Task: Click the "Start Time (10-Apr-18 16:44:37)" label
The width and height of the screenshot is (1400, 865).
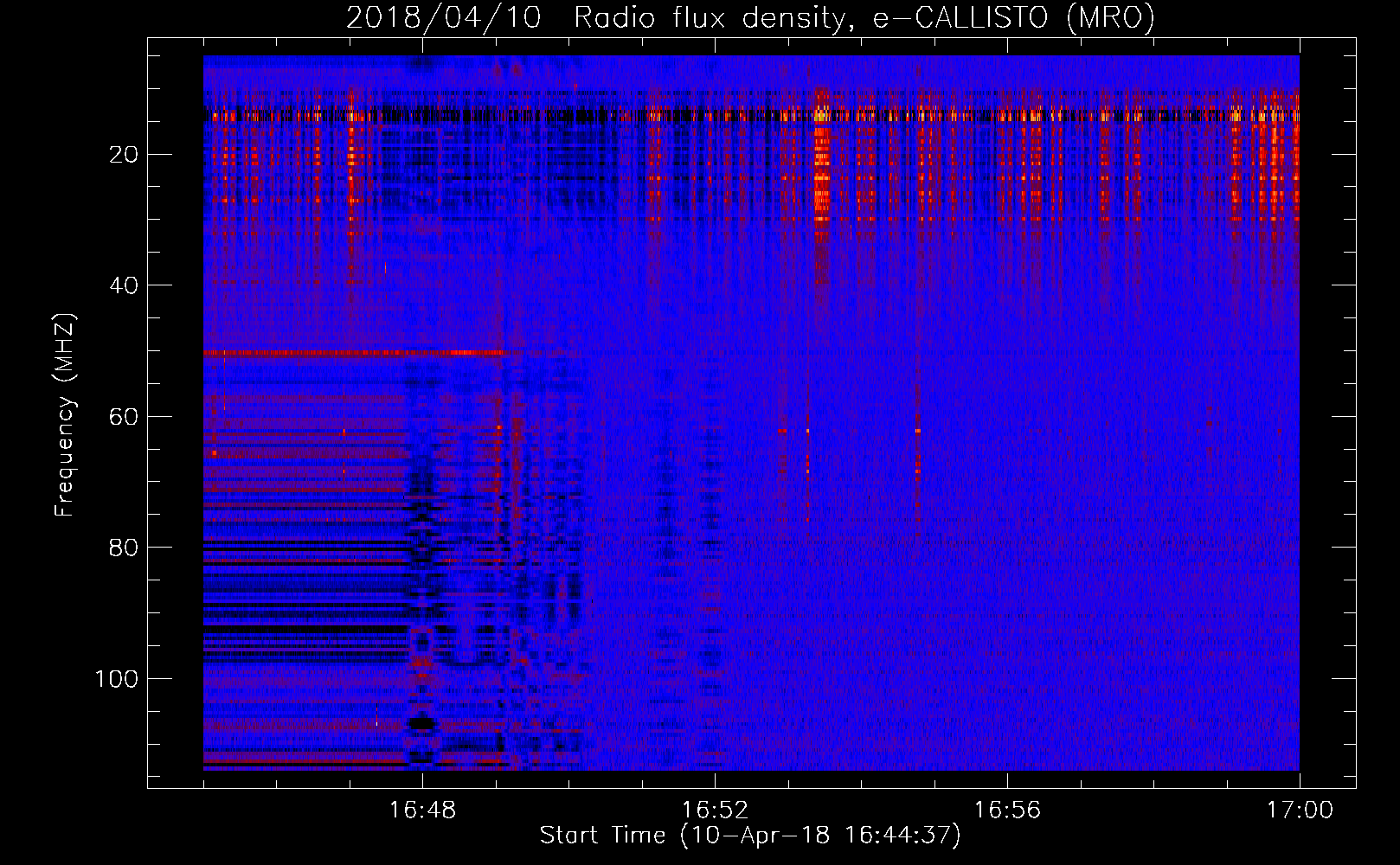Action: click(x=750, y=836)
